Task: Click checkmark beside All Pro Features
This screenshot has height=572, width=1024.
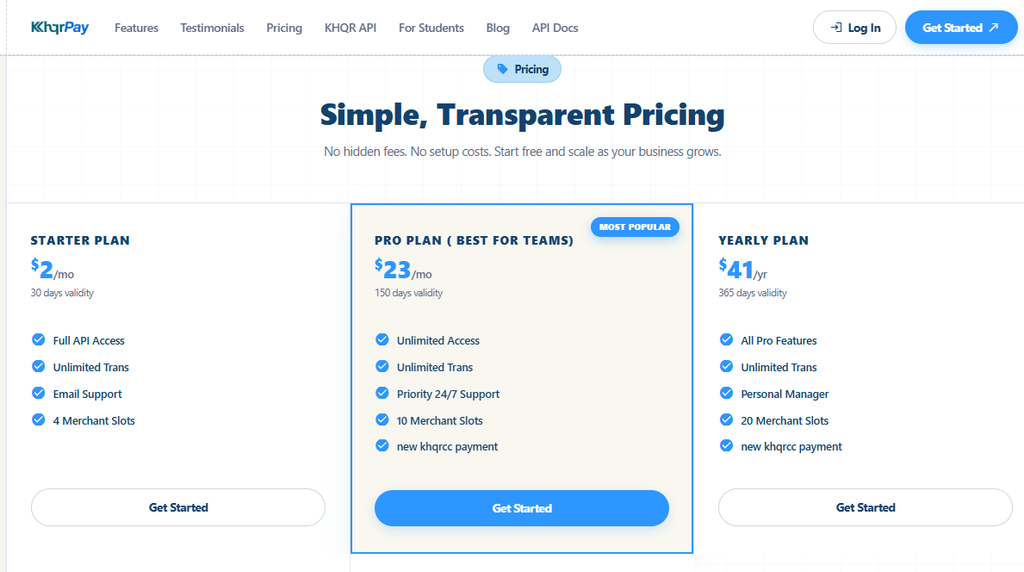Action: 726,340
